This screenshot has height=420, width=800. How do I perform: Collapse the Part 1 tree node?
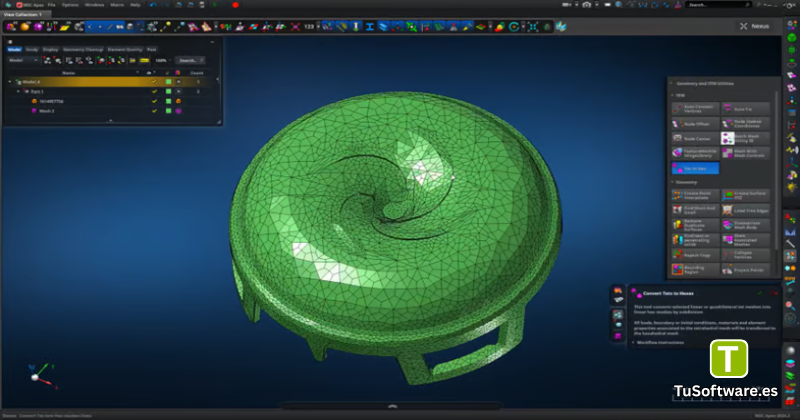18,91
